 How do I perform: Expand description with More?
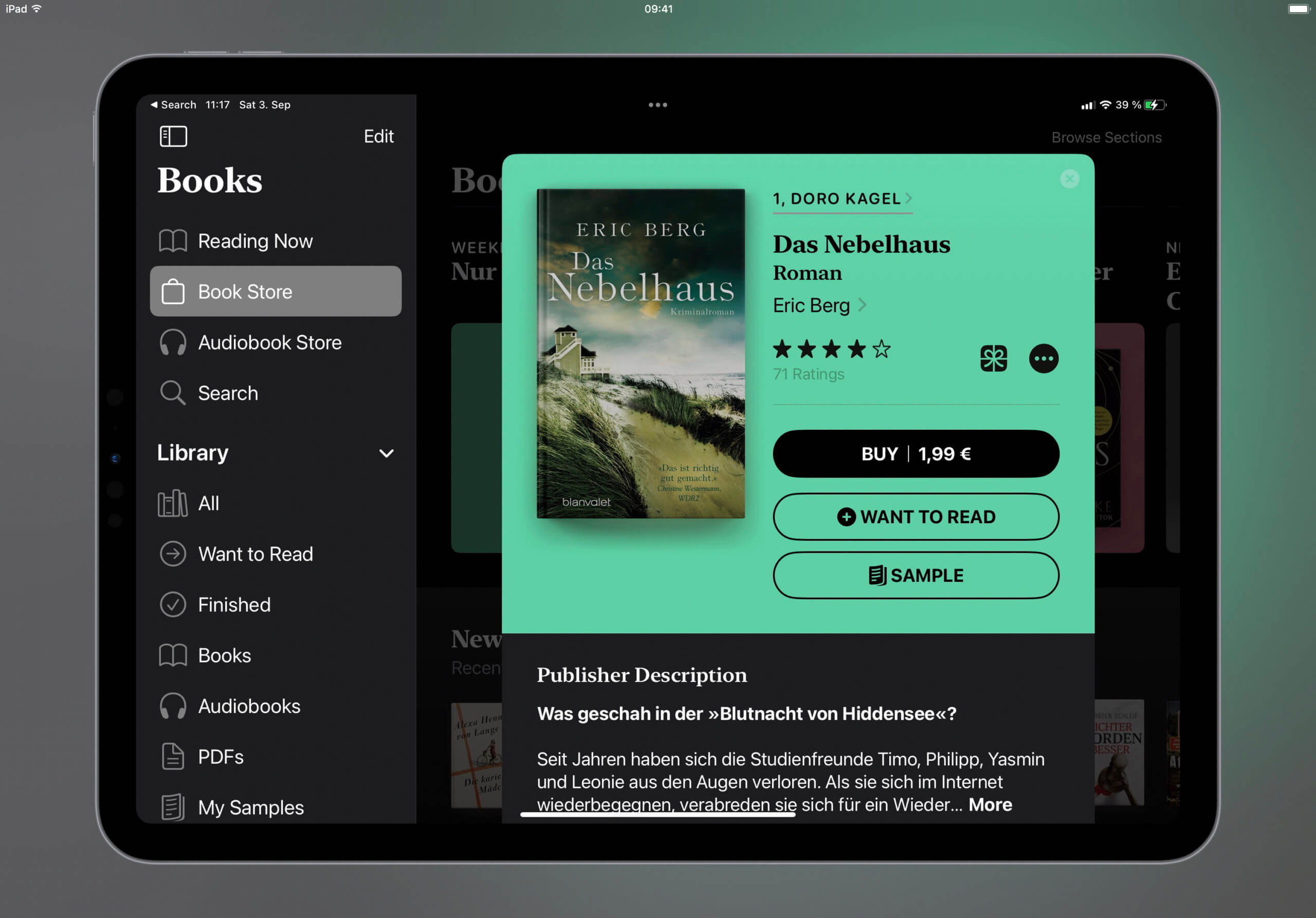point(990,804)
